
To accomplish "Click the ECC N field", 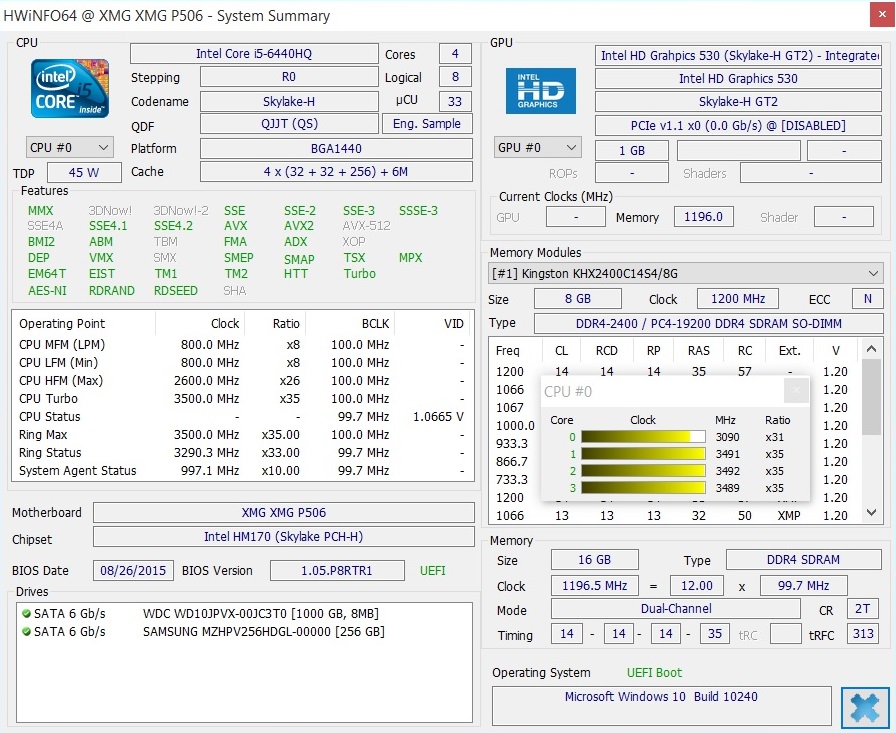I will click(867, 298).
